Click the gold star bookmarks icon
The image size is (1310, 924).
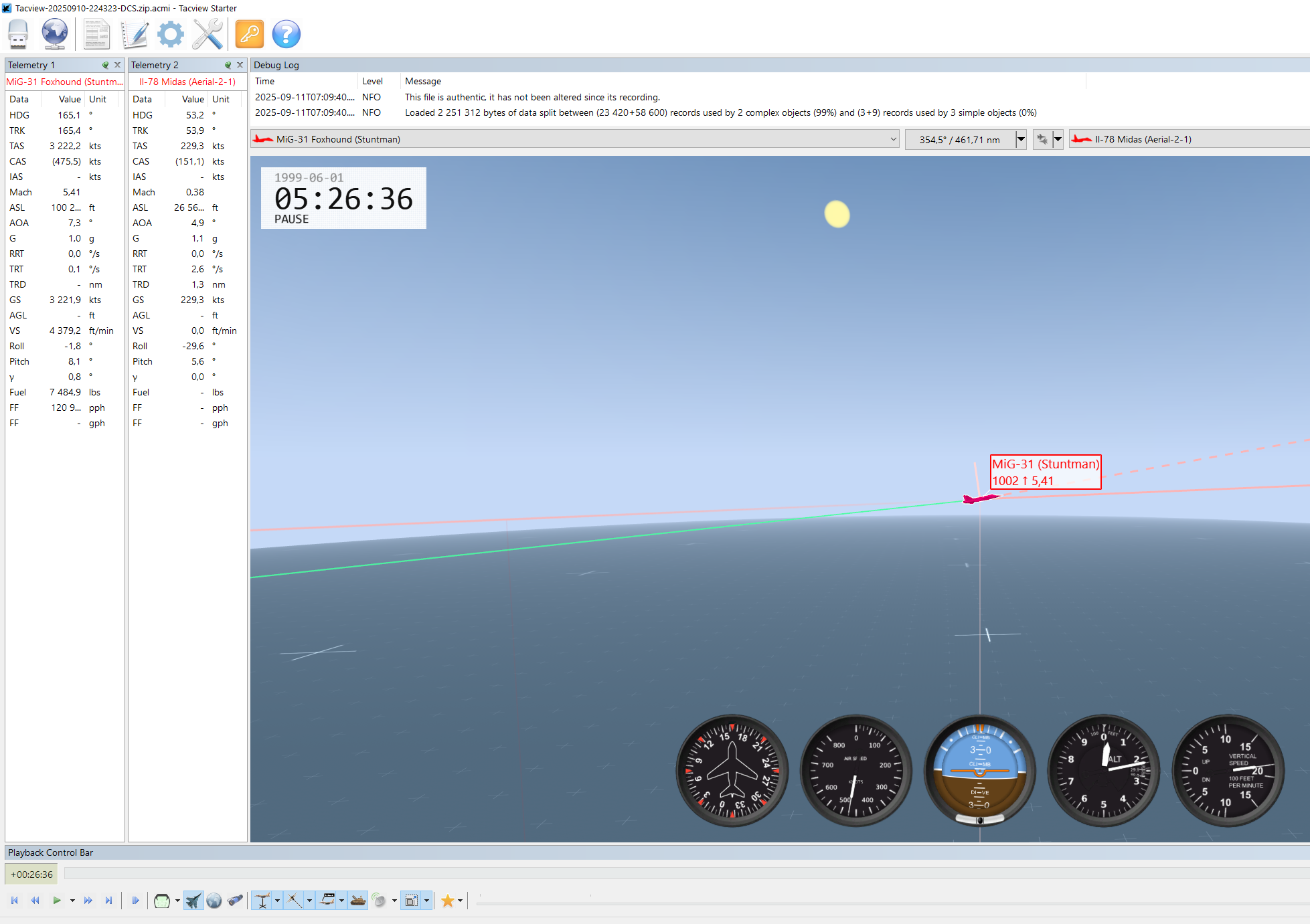coord(448,901)
